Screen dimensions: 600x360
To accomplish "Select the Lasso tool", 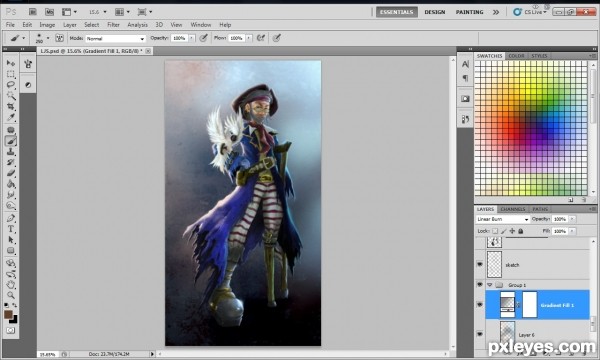I will [x=11, y=85].
